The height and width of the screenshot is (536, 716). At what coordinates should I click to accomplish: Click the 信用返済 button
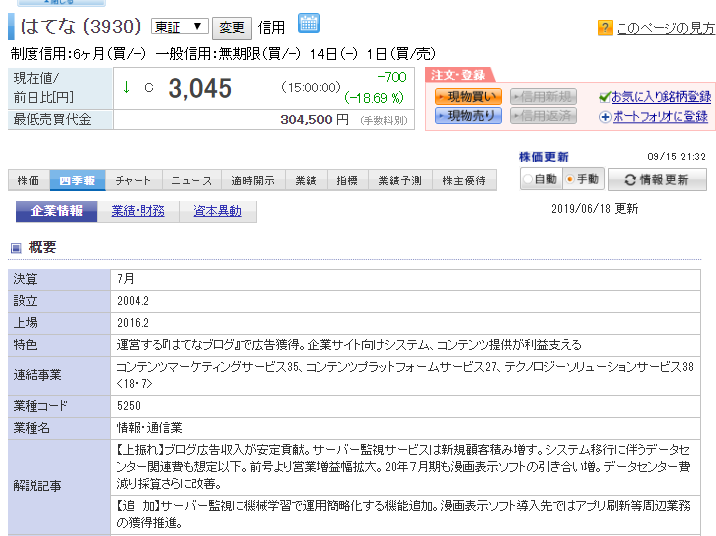[543, 116]
